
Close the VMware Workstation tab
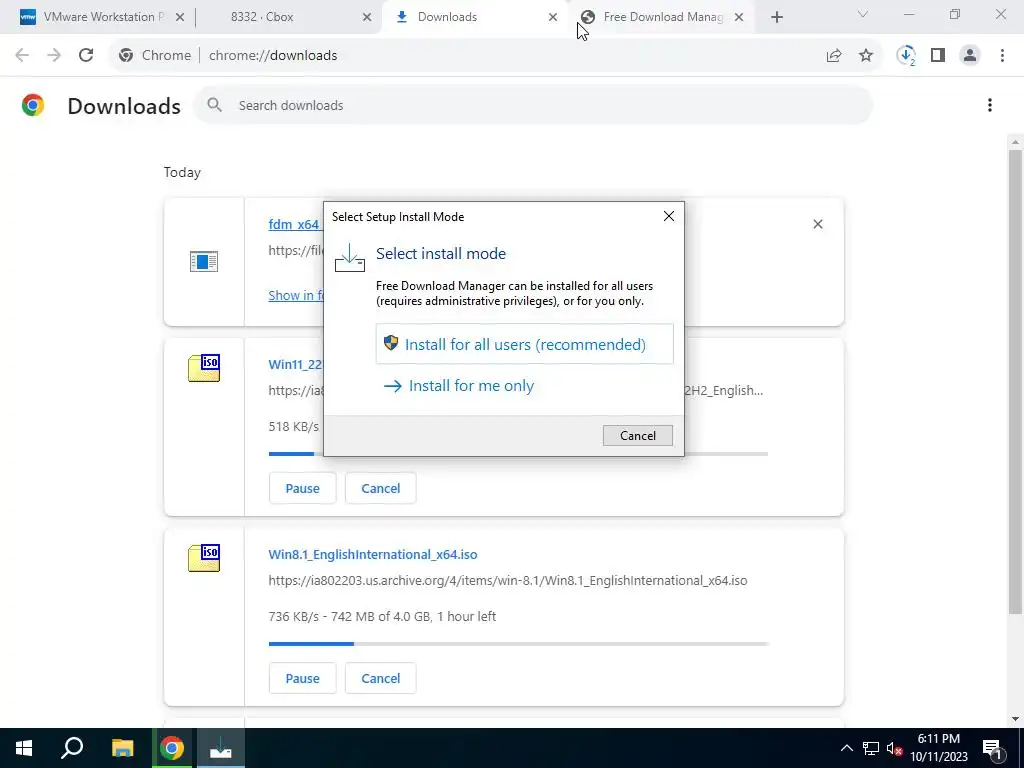tap(180, 17)
